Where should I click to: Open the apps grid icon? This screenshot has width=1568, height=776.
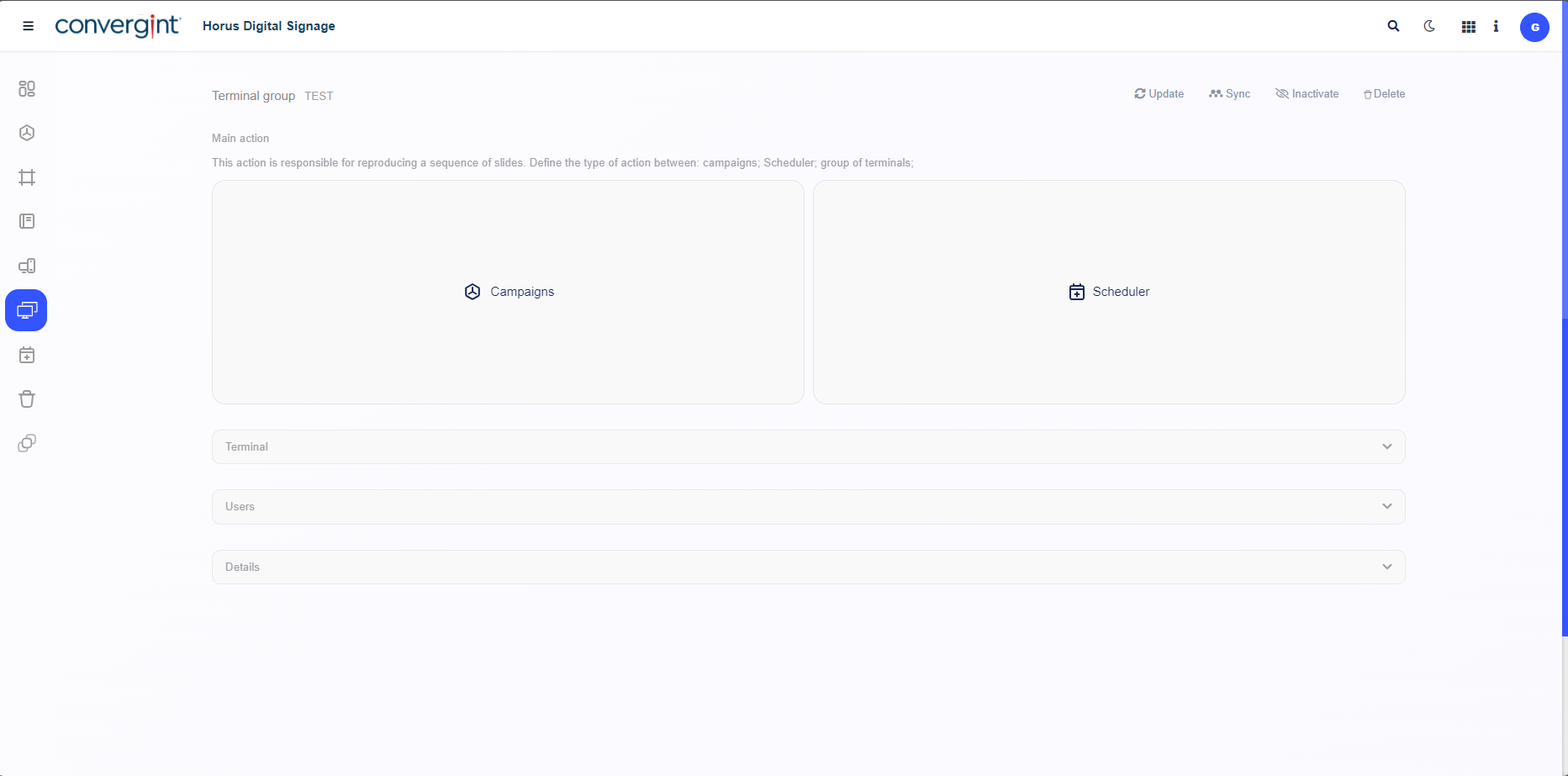coord(1468,27)
